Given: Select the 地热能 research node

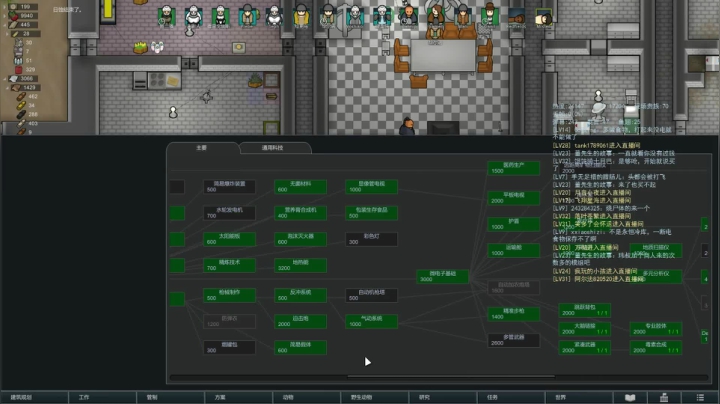Looking at the screenshot, I should (x=300, y=265).
